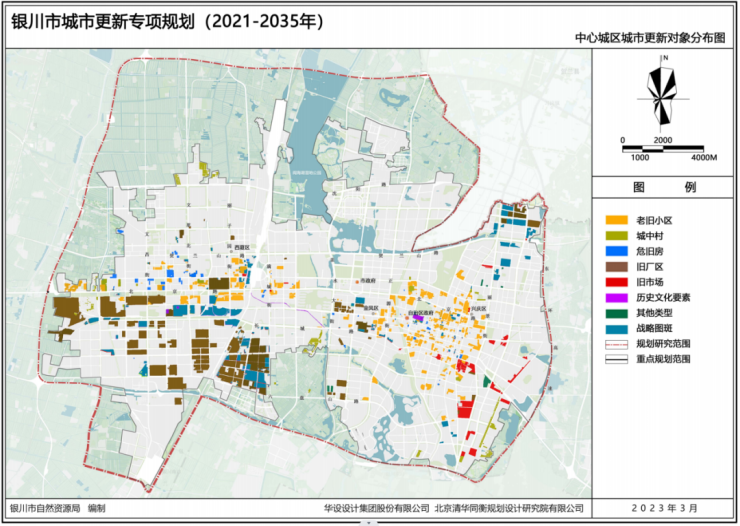Click the red dashed 规划研究范围 legend symbol

(x=617, y=344)
